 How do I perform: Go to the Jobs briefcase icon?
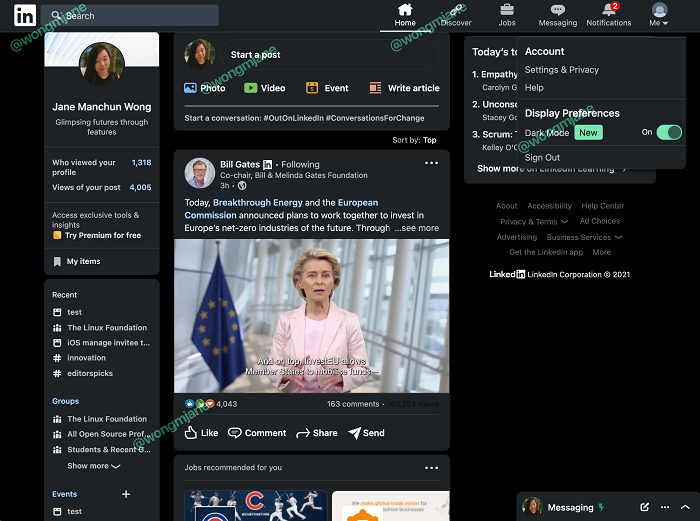click(x=507, y=11)
